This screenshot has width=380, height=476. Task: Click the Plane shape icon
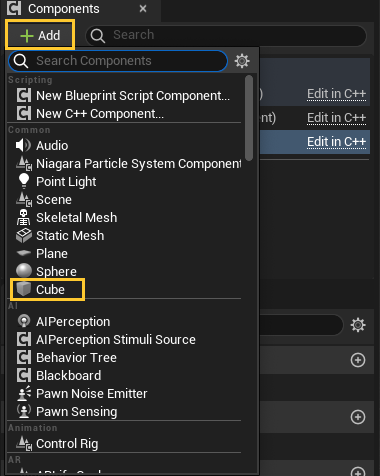(x=24, y=253)
